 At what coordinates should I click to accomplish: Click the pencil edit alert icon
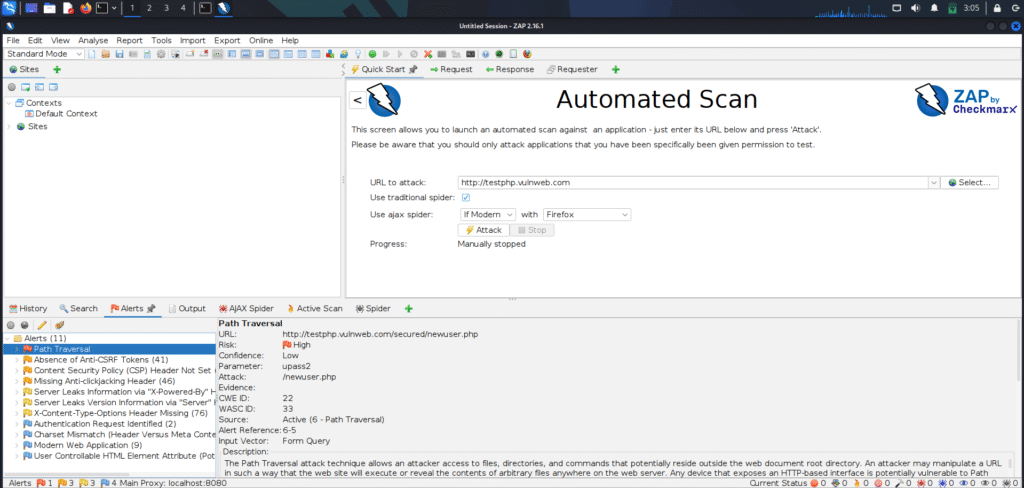[x=42, y=325]
